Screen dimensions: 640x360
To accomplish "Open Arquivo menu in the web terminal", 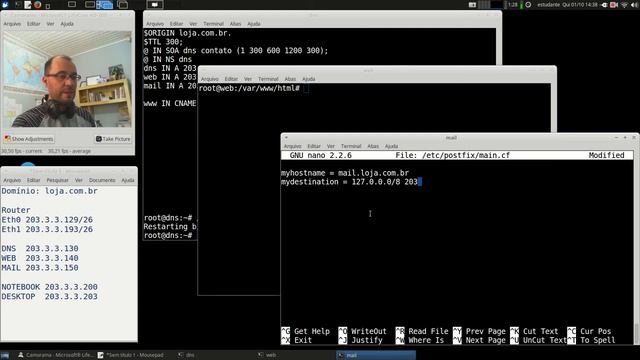I will coord(210,79).
